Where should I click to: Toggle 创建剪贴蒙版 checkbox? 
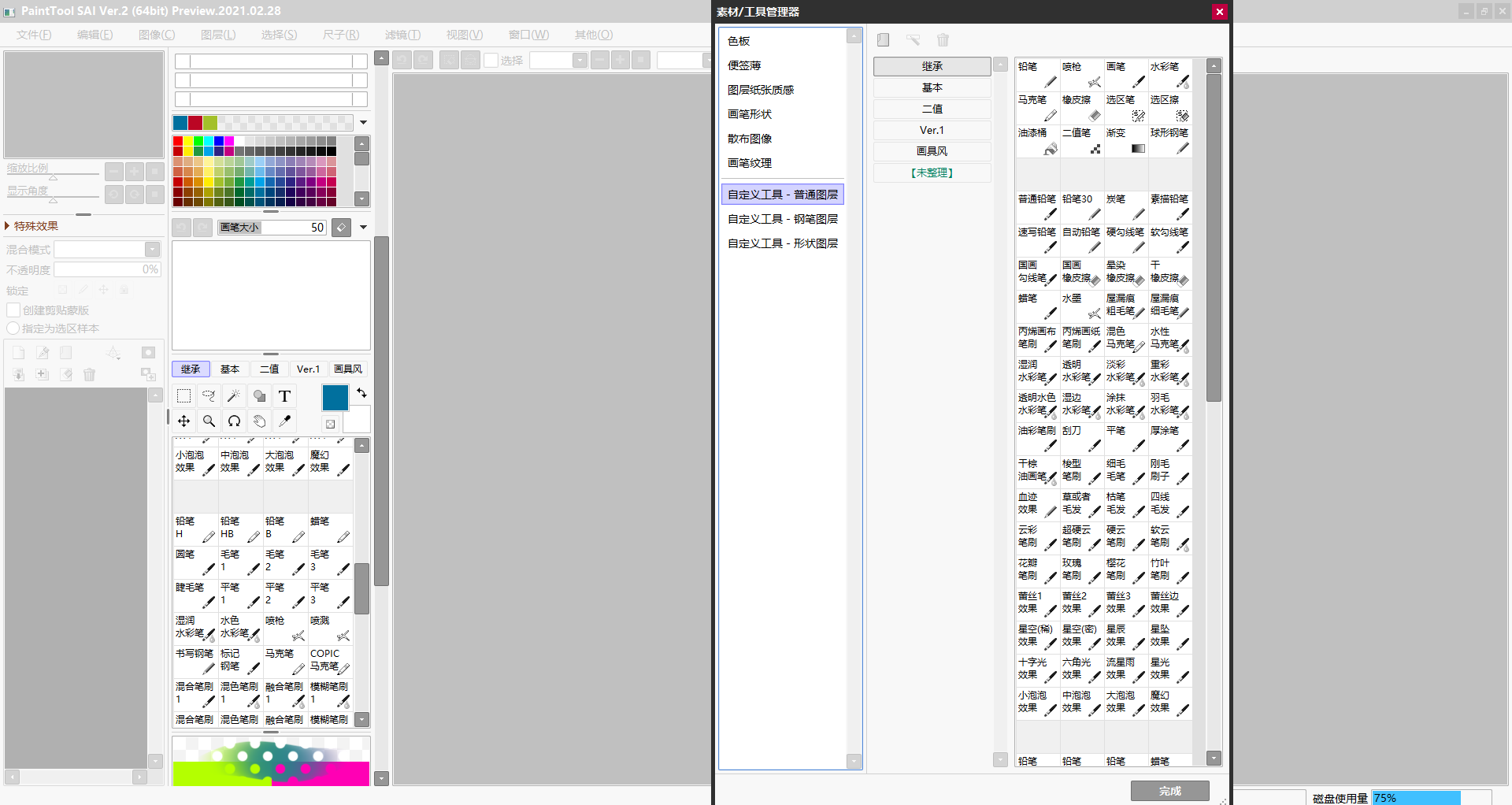point(13,310)
